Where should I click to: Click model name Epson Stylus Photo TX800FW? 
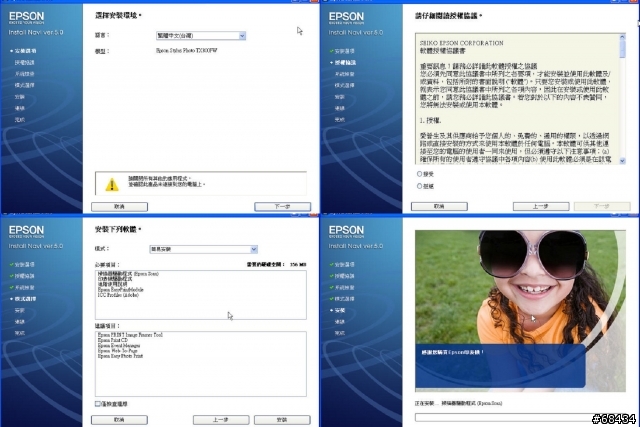tap(187, 51)
